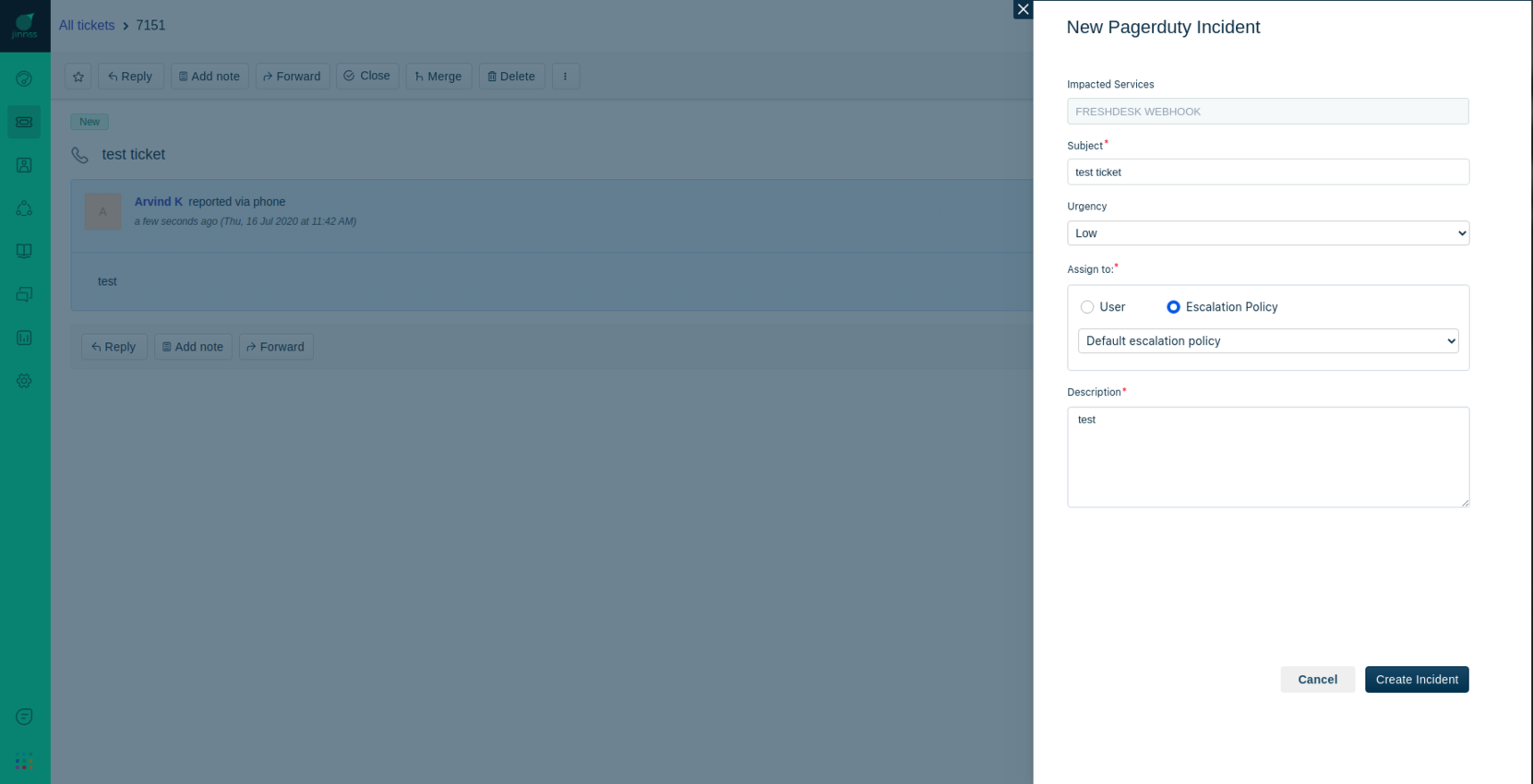Click the Arvind K avatar thumbnail
This screenshot has height=784, width=1533.
[x=103, y=211]
